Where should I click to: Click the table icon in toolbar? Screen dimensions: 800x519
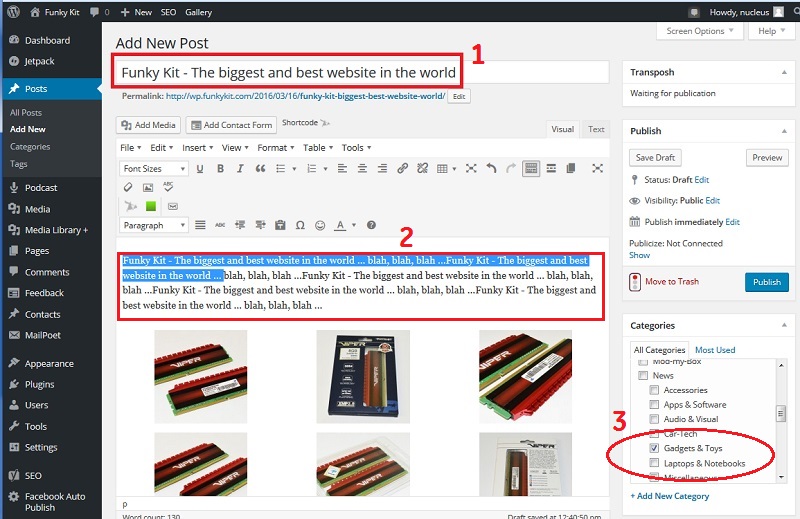point(442,168)
